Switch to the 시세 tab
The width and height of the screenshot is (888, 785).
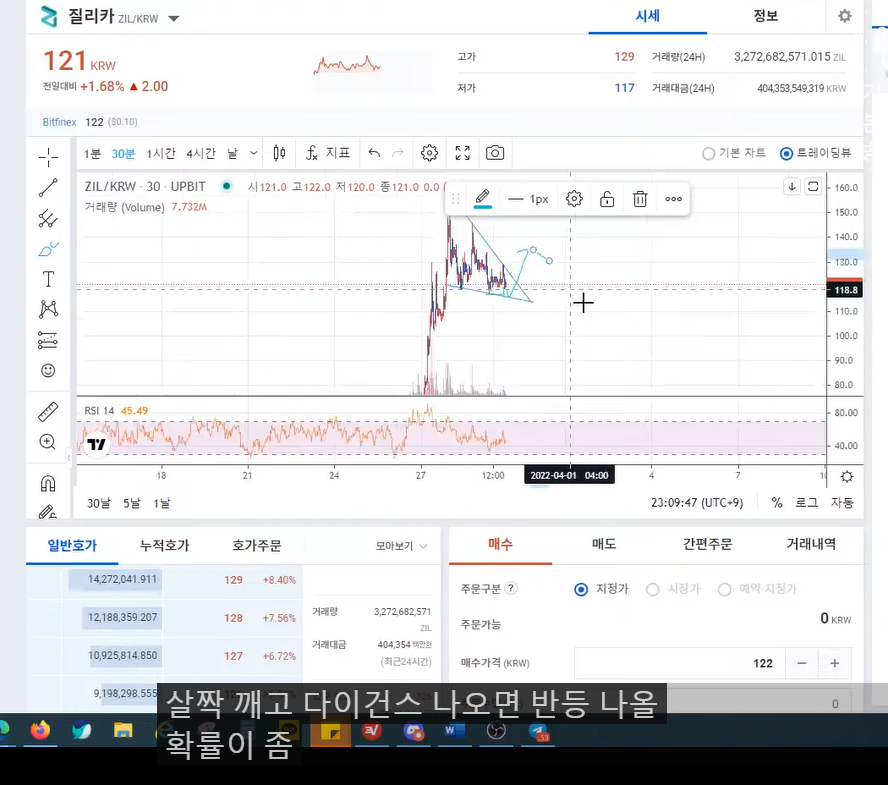(x=647, y=16)
